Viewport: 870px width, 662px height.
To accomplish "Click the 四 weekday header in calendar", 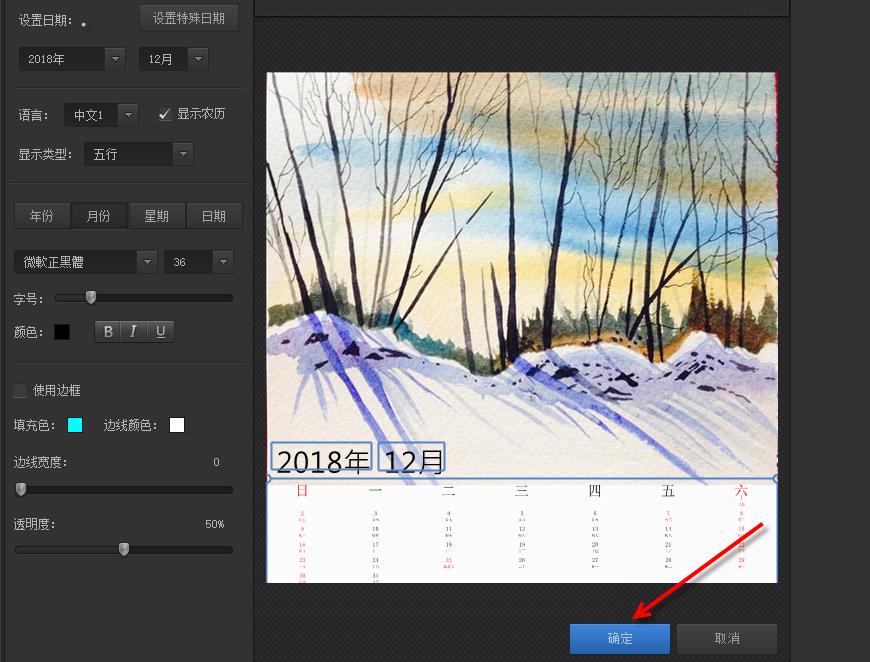I will click(595, 491).
